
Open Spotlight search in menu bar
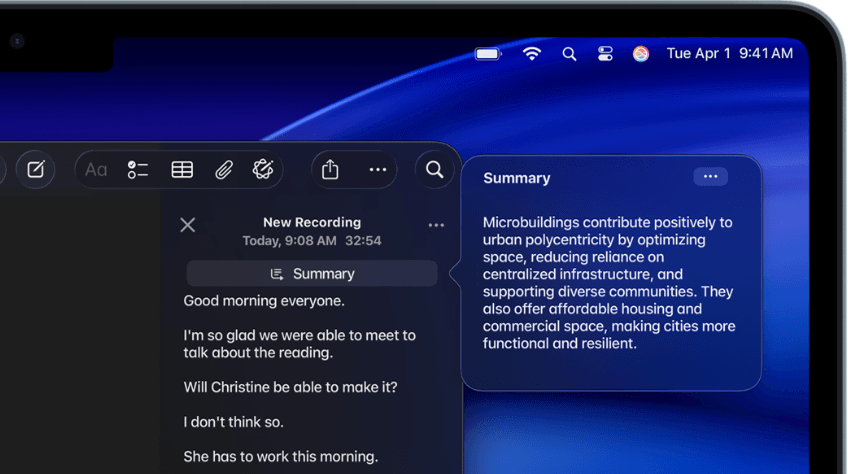point(569,54)
